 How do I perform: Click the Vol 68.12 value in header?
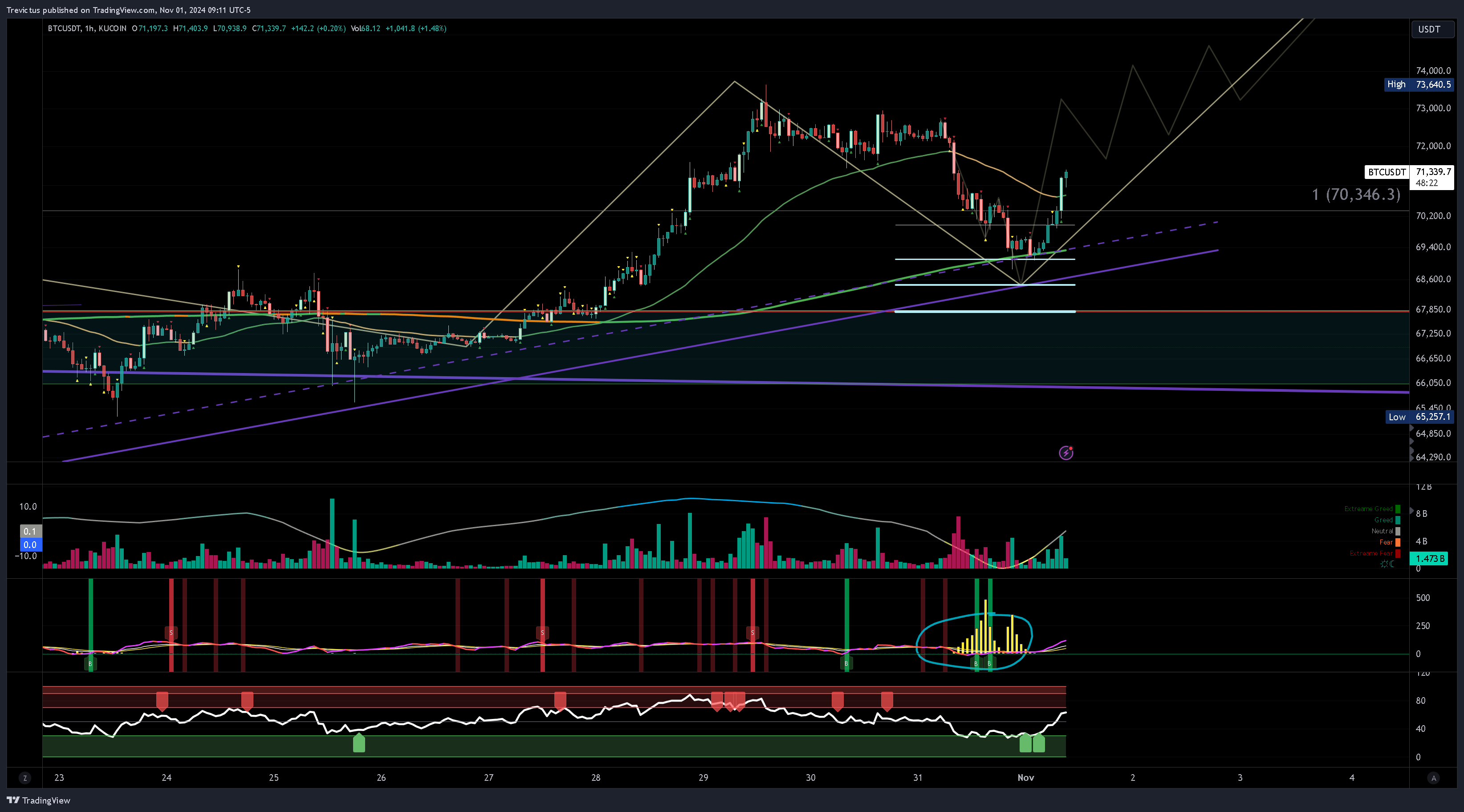(x=366, y=28)
